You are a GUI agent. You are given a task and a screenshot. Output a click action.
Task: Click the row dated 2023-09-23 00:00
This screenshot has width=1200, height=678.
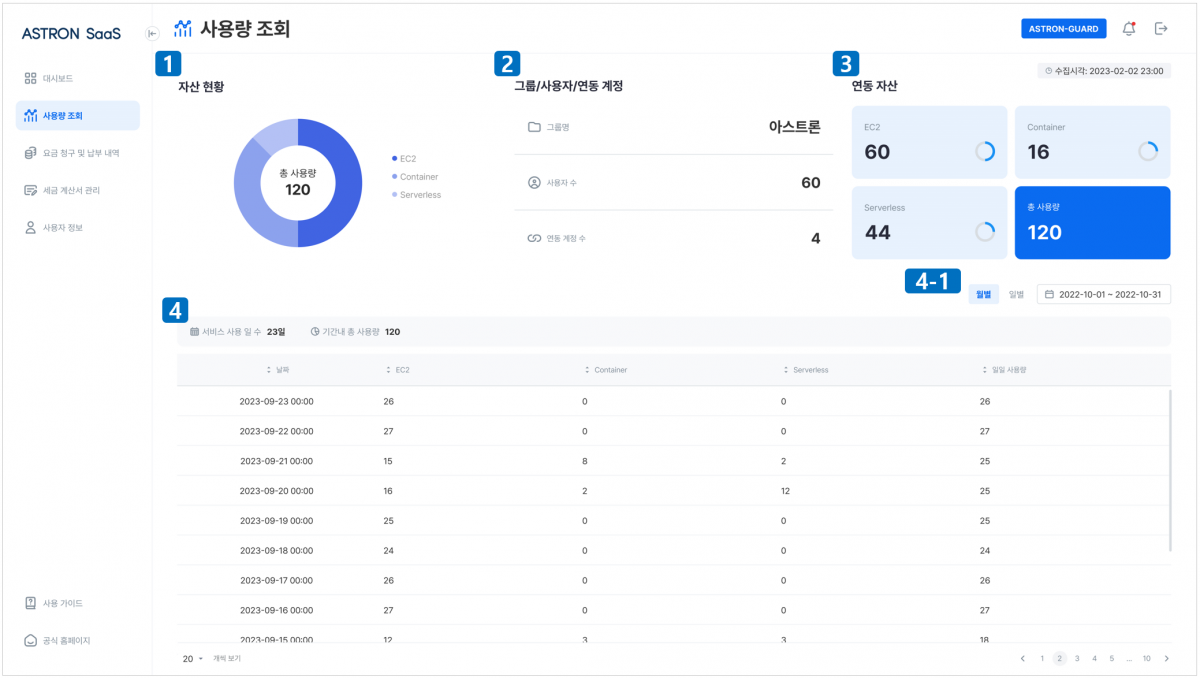click(x=673, y=401)
